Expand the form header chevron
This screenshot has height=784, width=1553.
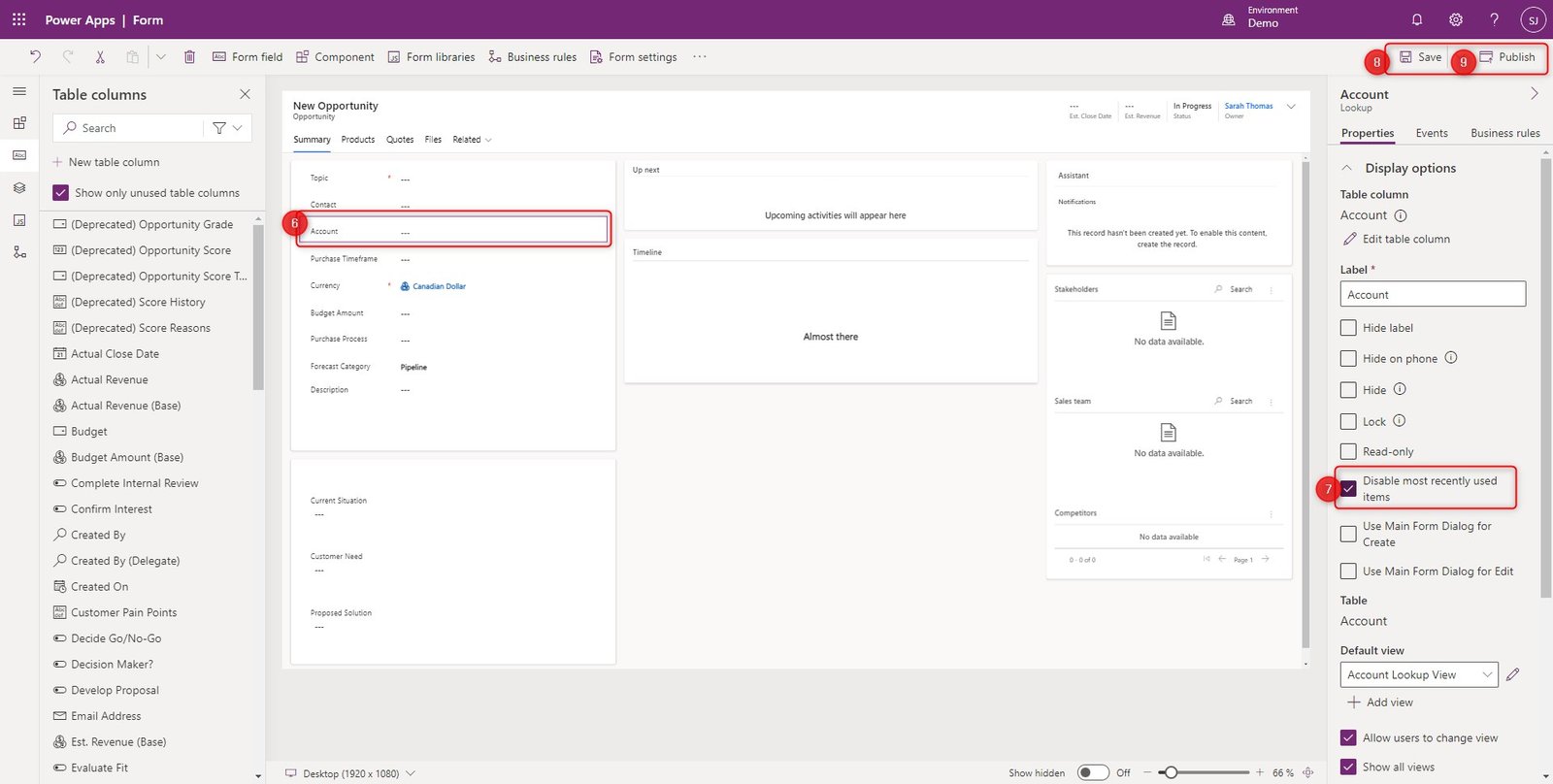click(x=1291, y=107)
